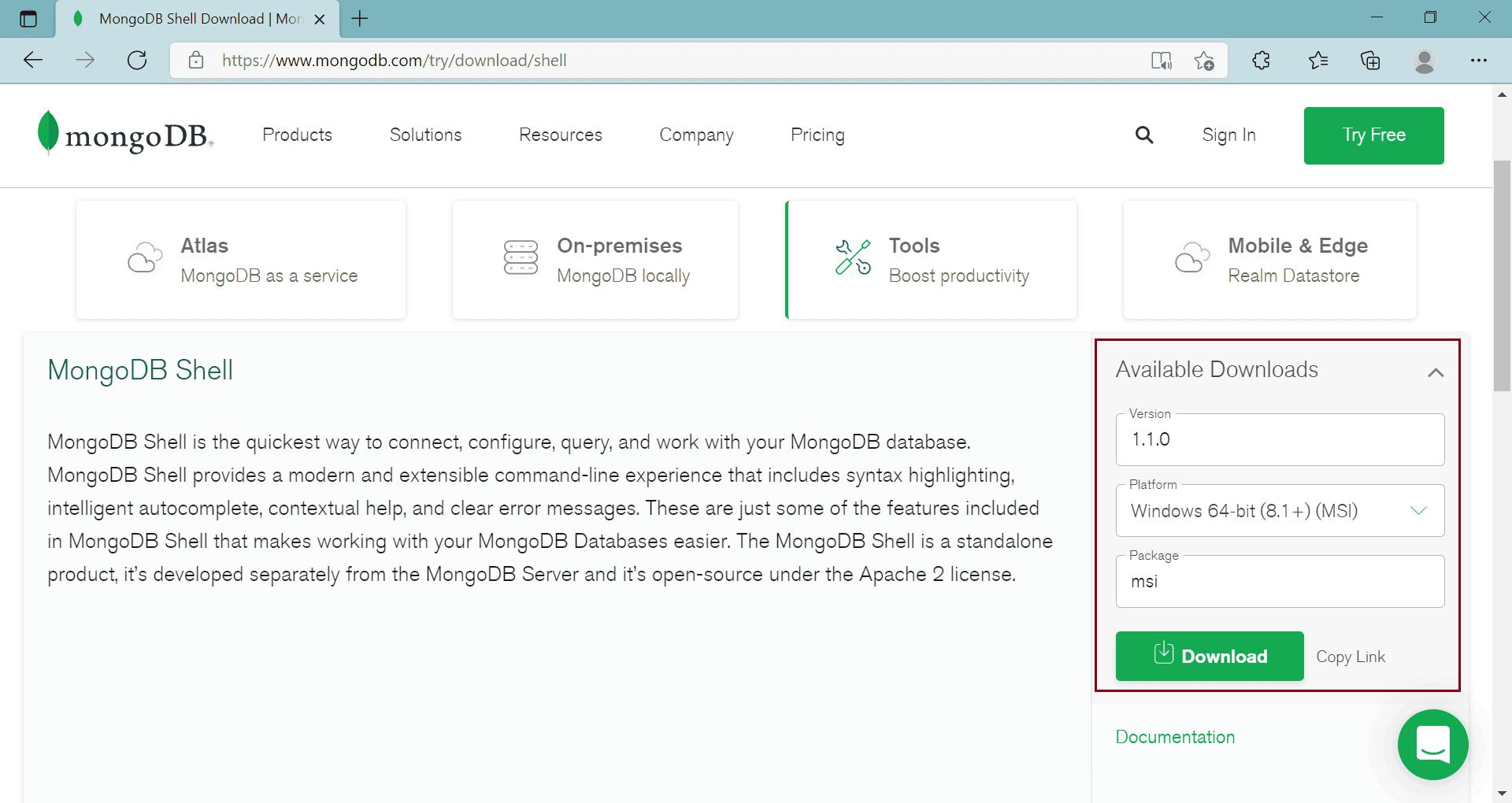Click the MongoDB leaf logo
Image resolution: width=1512 pixels, height=803 pixels.
pos(47,134)
